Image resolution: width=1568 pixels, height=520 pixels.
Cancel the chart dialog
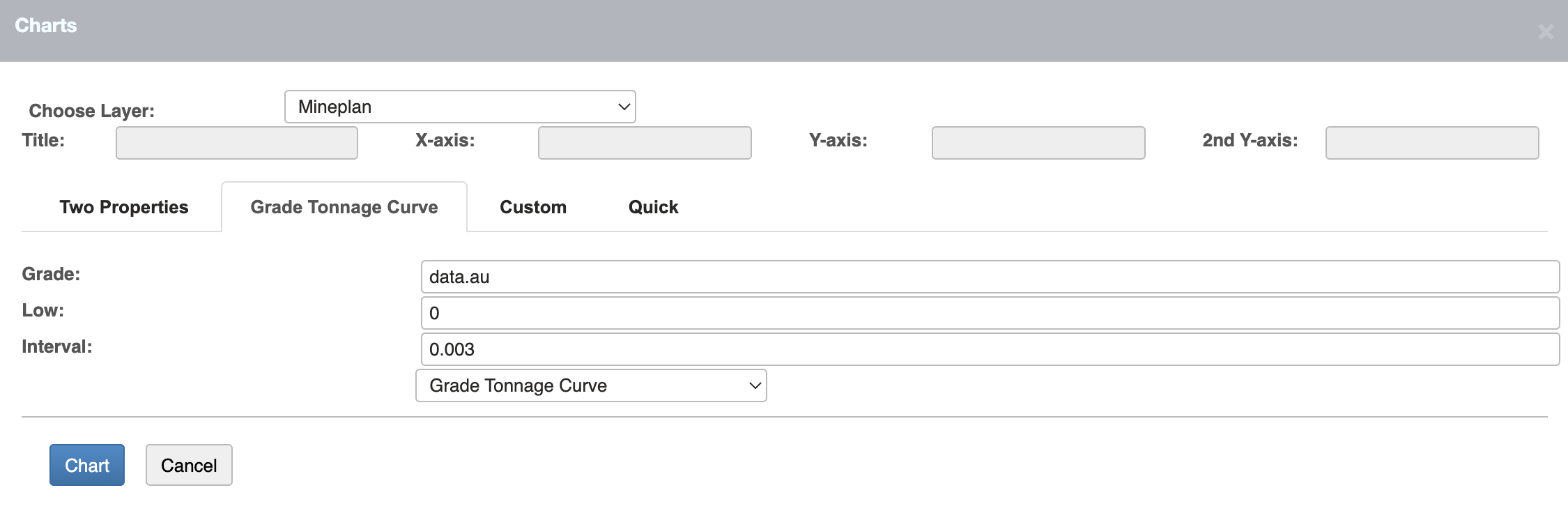tap(189, 465)
